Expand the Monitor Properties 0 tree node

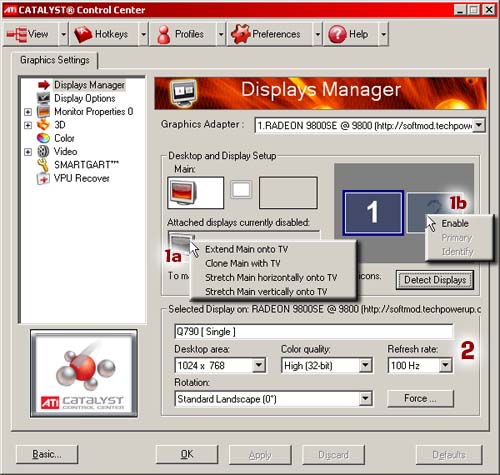28,112
